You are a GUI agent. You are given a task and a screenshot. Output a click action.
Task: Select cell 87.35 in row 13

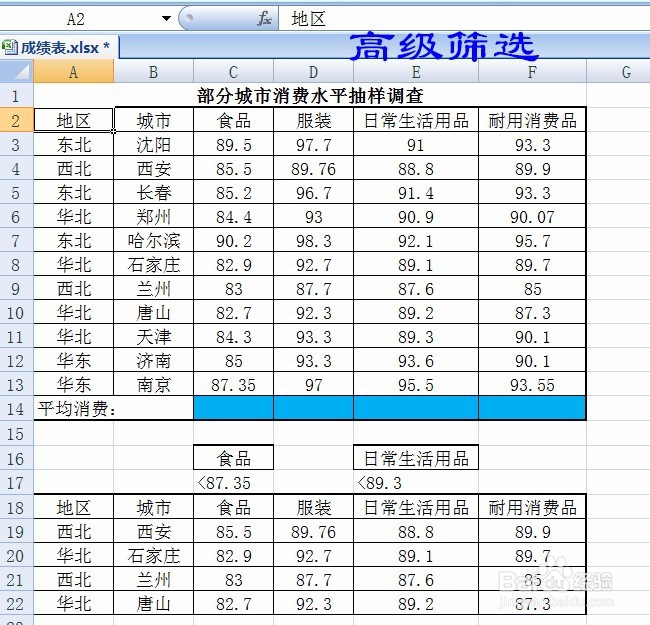point(233,385)
